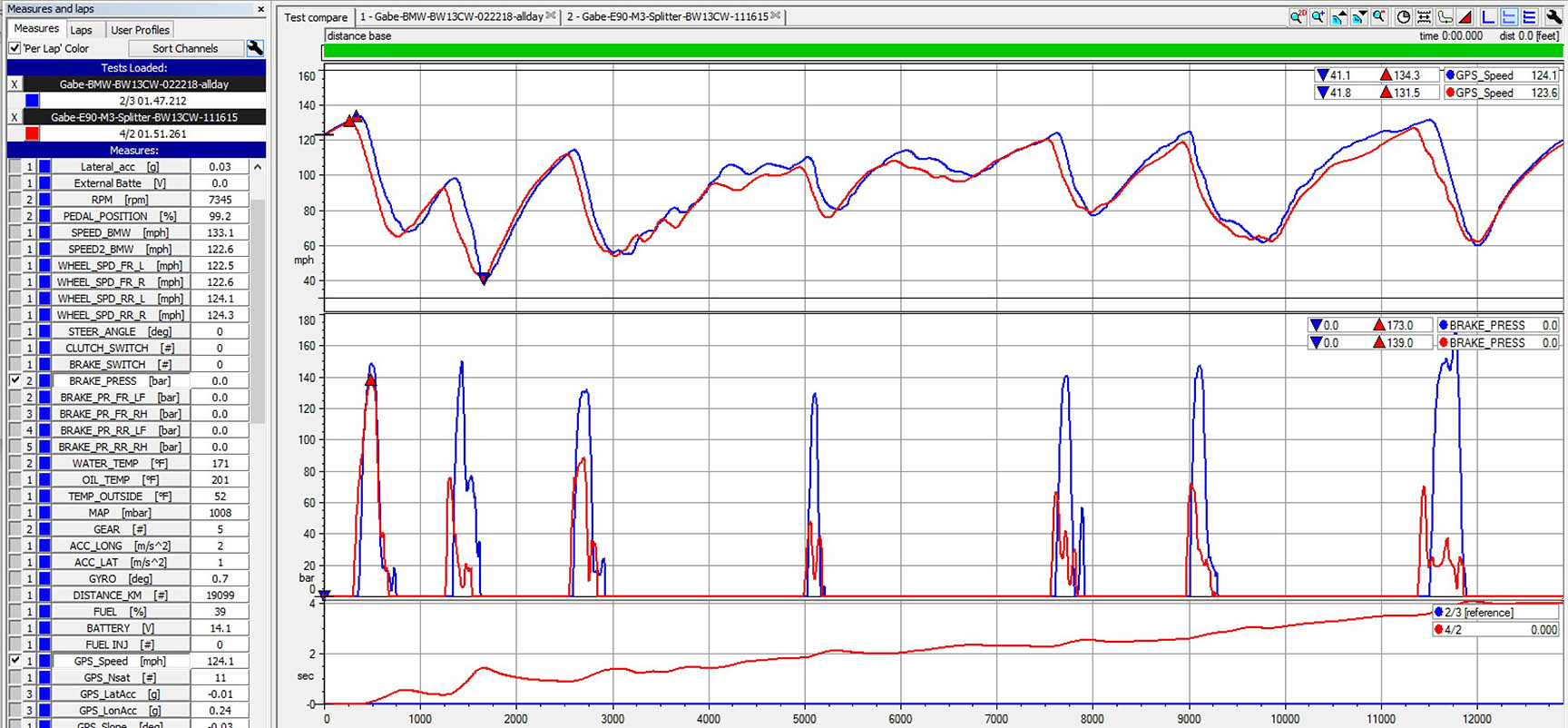Select the single-graph L layout icon

(1488, 16)
